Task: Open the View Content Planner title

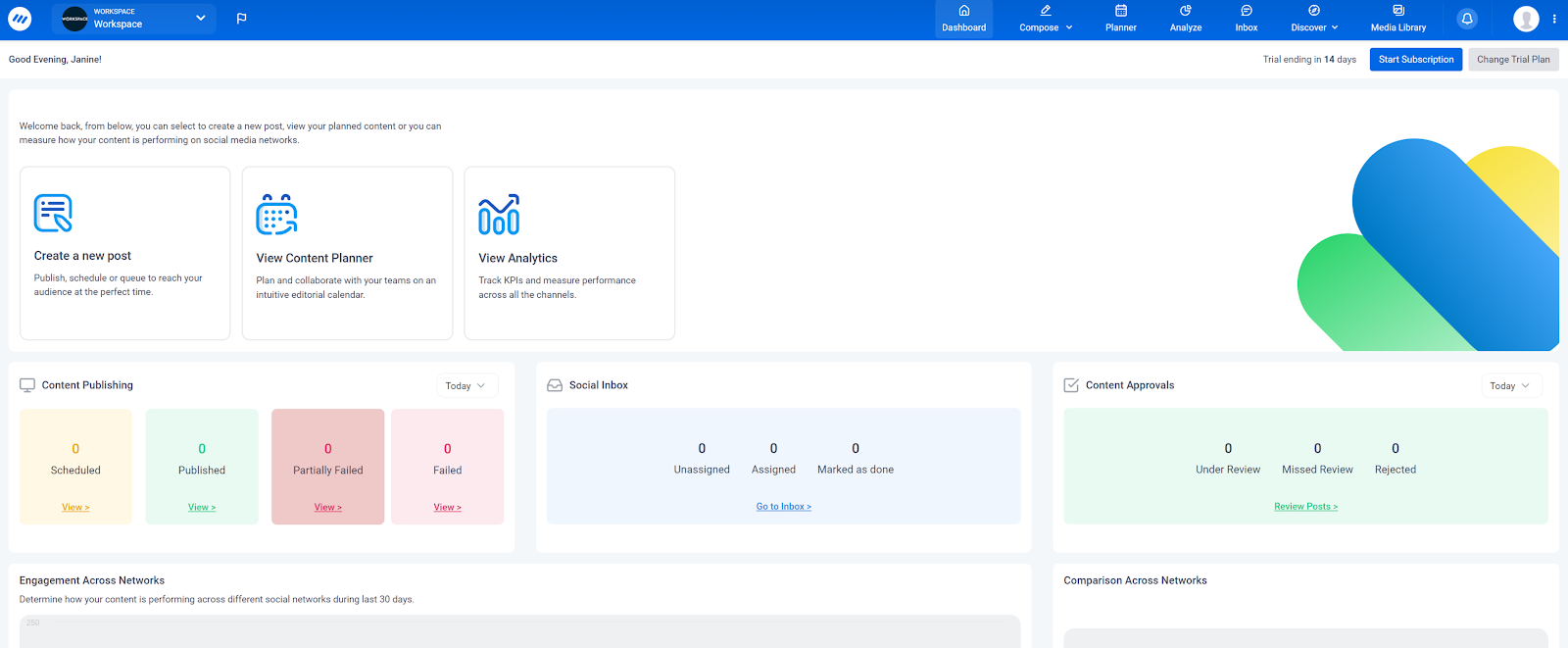Action: click(315, 259)
